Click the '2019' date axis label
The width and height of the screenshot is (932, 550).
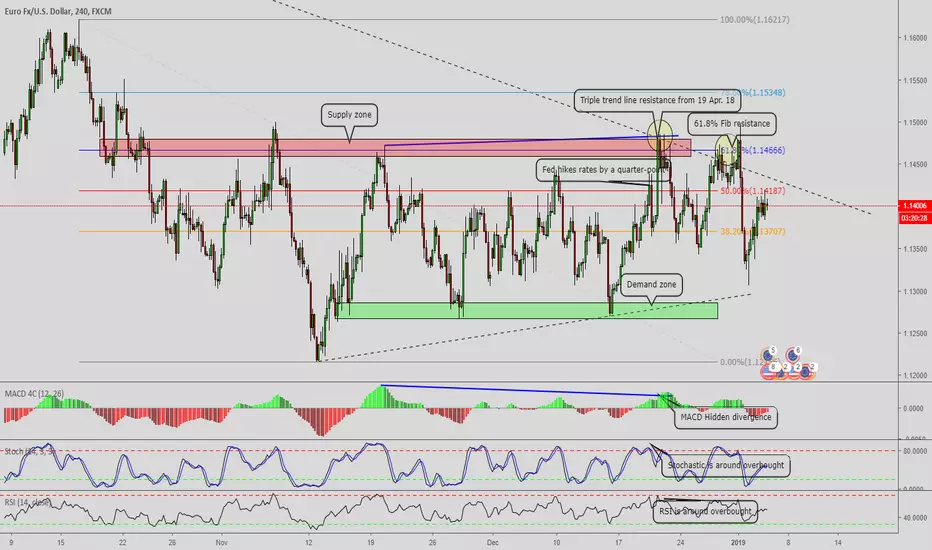738,542
